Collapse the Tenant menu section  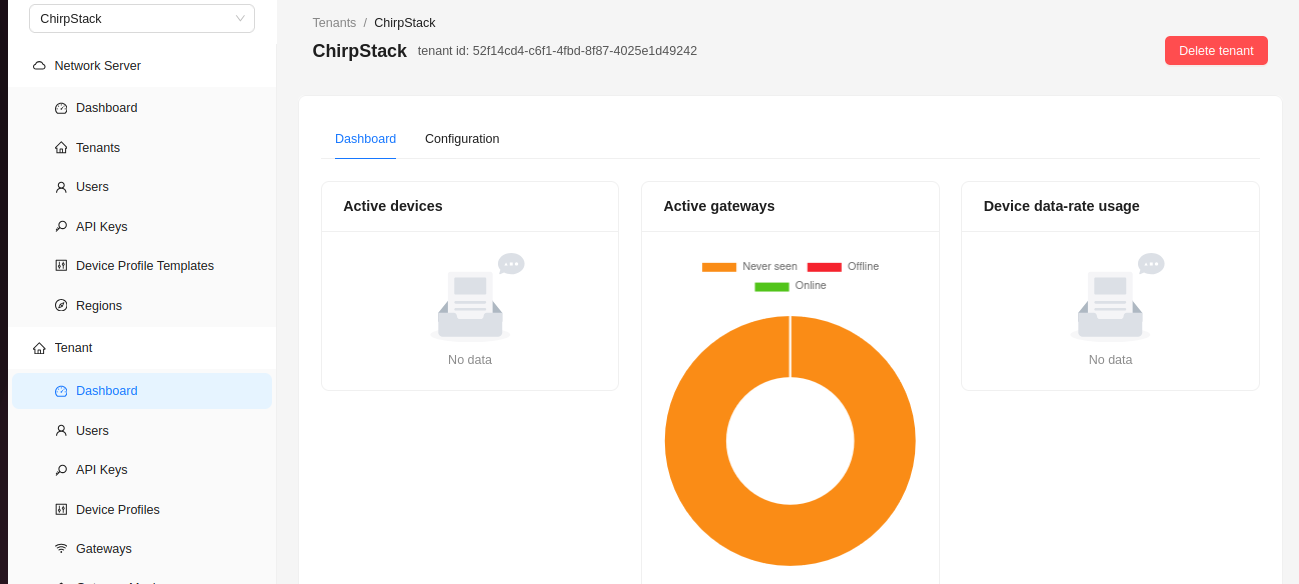pos(74,348)
